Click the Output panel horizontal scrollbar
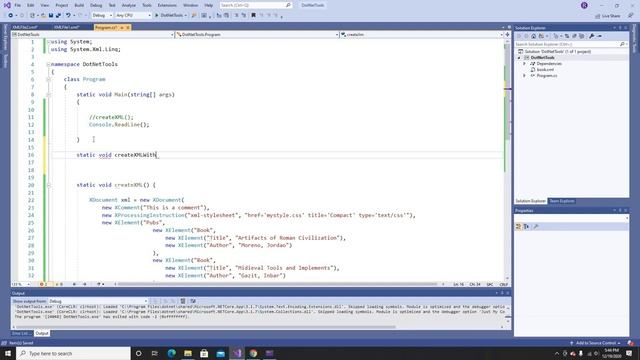The height and width of the screenshot is (360, 640). pos(206,327)
